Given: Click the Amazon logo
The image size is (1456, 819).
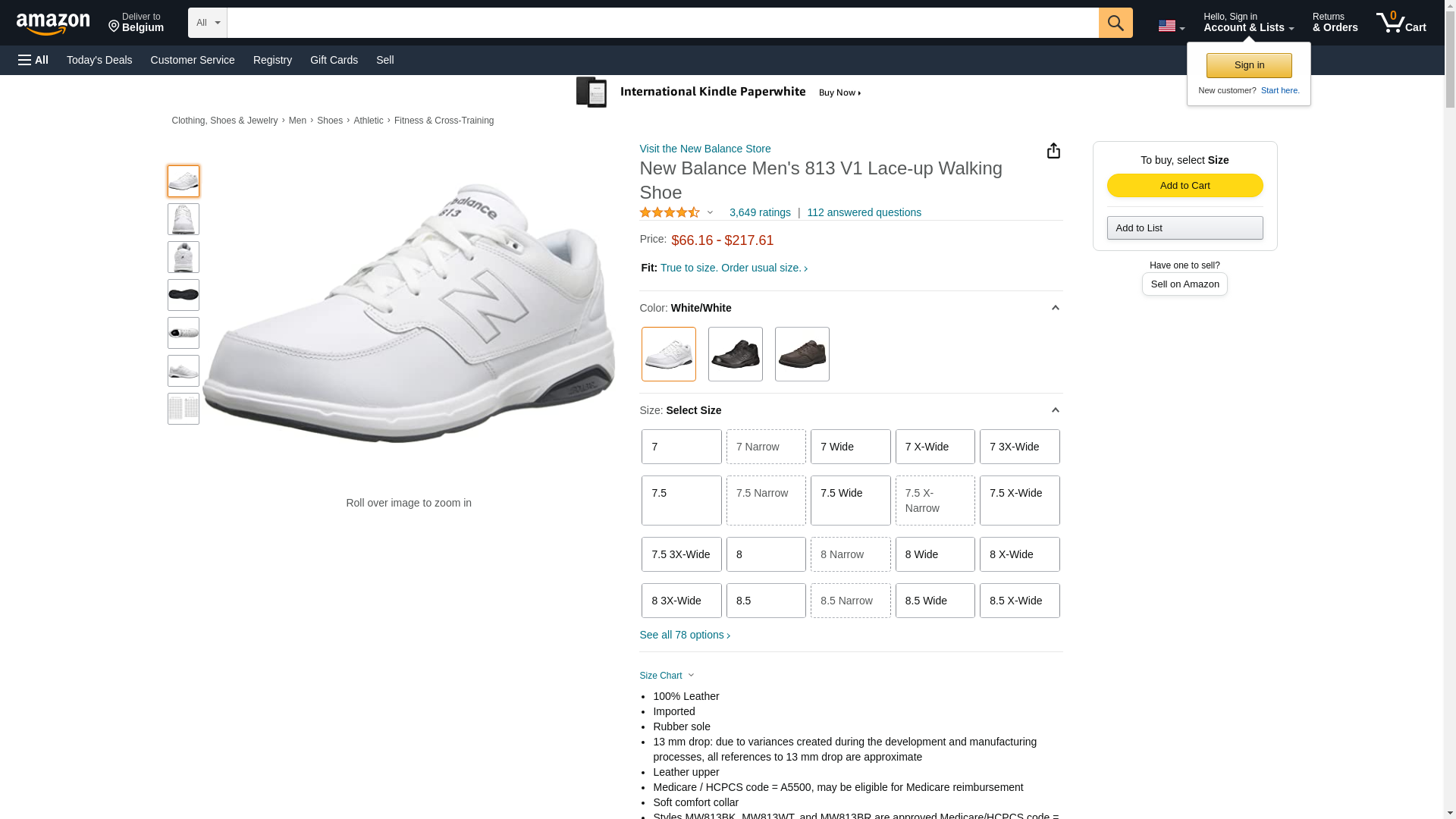Looking at the screenshot, I should tap(53, 24).
